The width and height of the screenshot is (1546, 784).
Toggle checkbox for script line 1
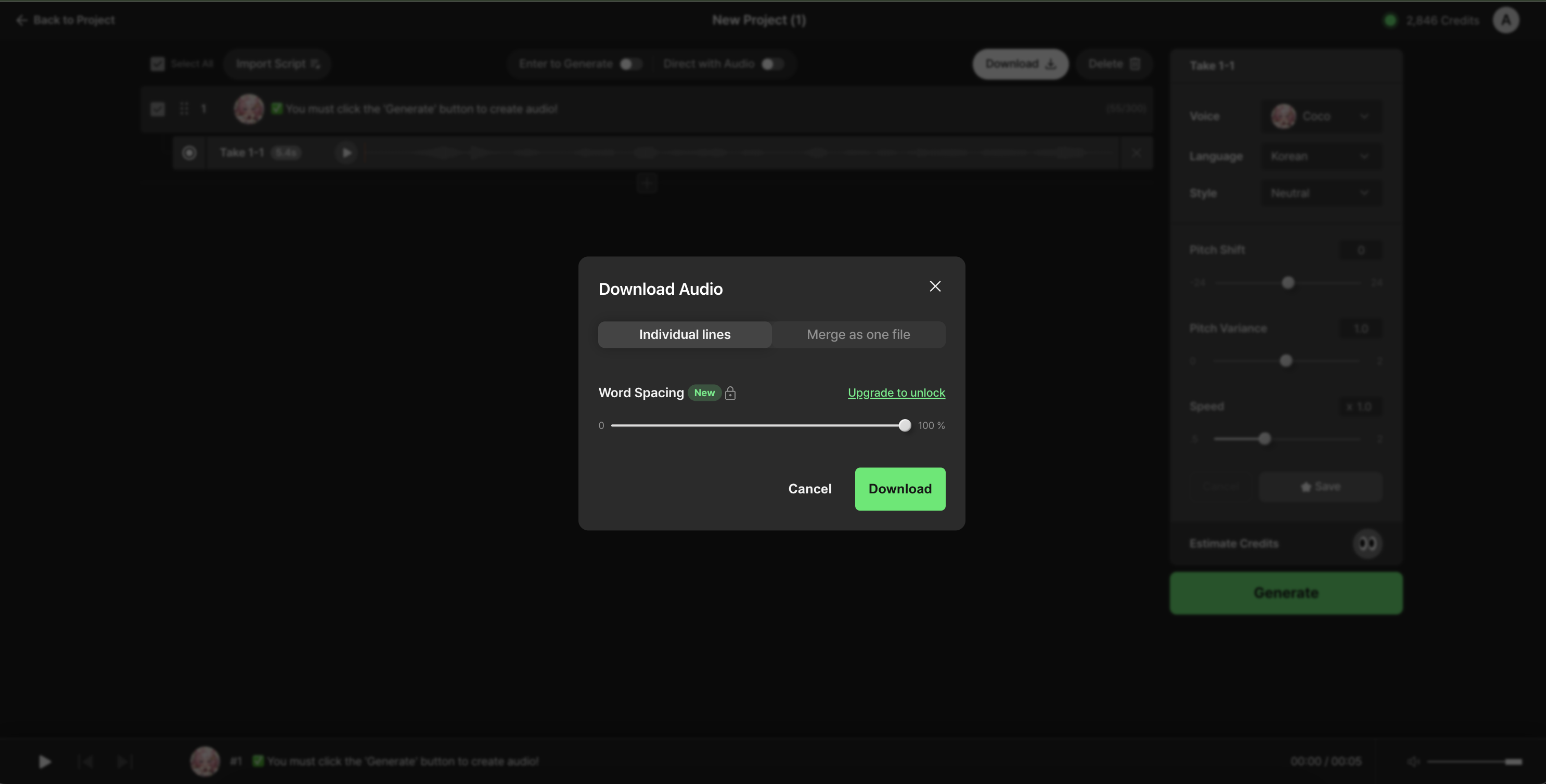(x=158, y=109)
